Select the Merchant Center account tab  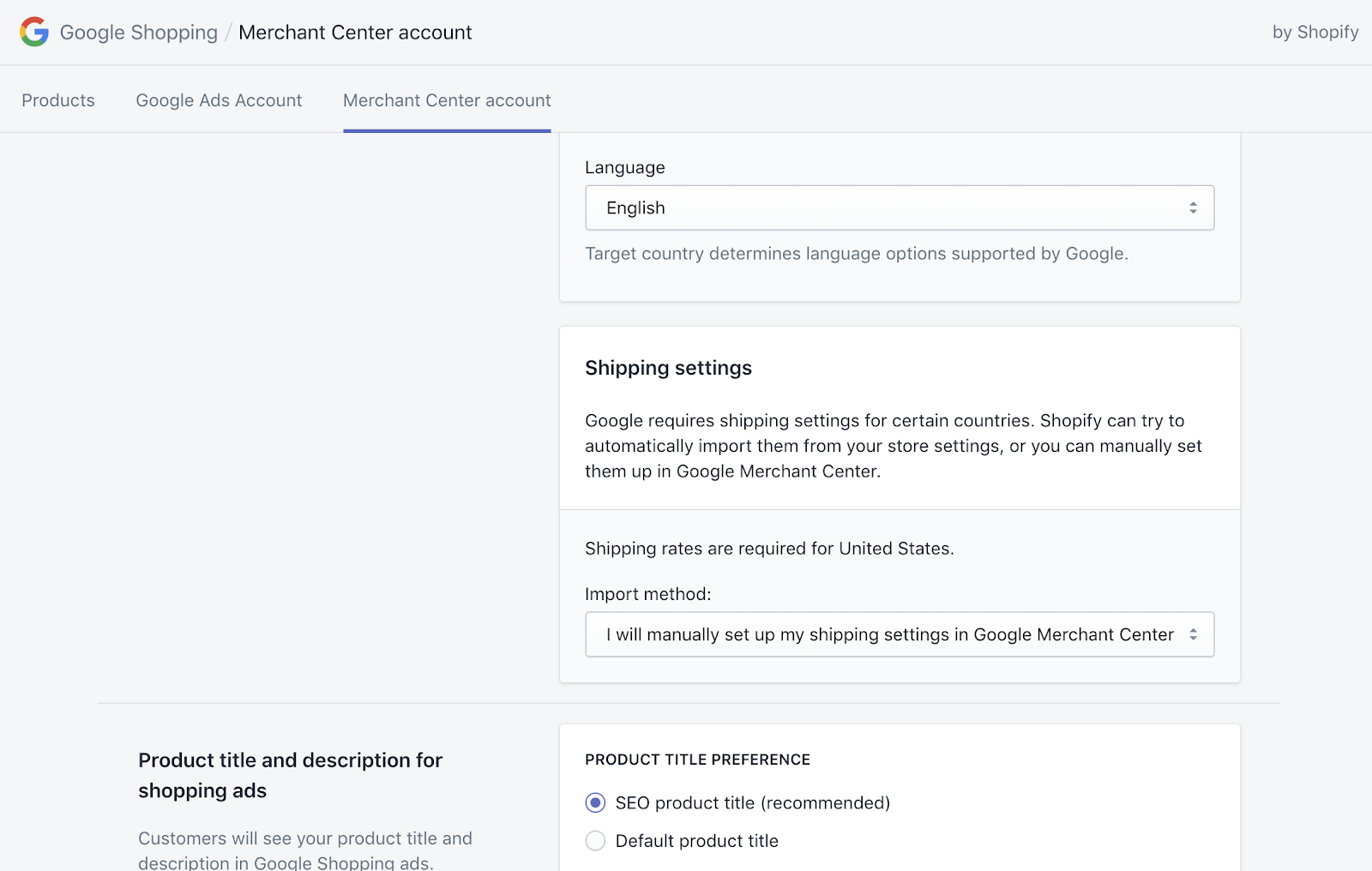coord(447,100)
